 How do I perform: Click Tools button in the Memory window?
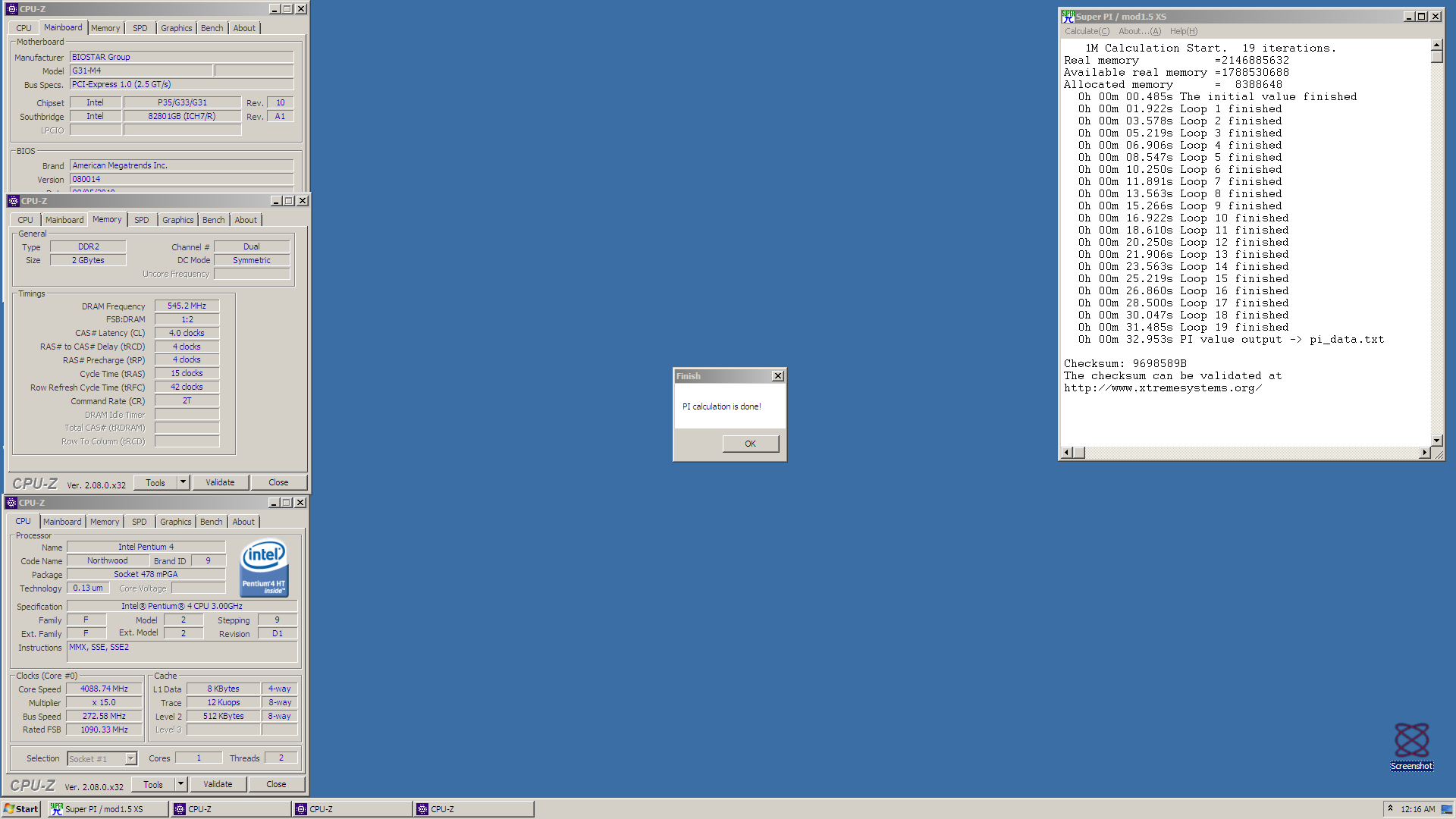point(155,482)
